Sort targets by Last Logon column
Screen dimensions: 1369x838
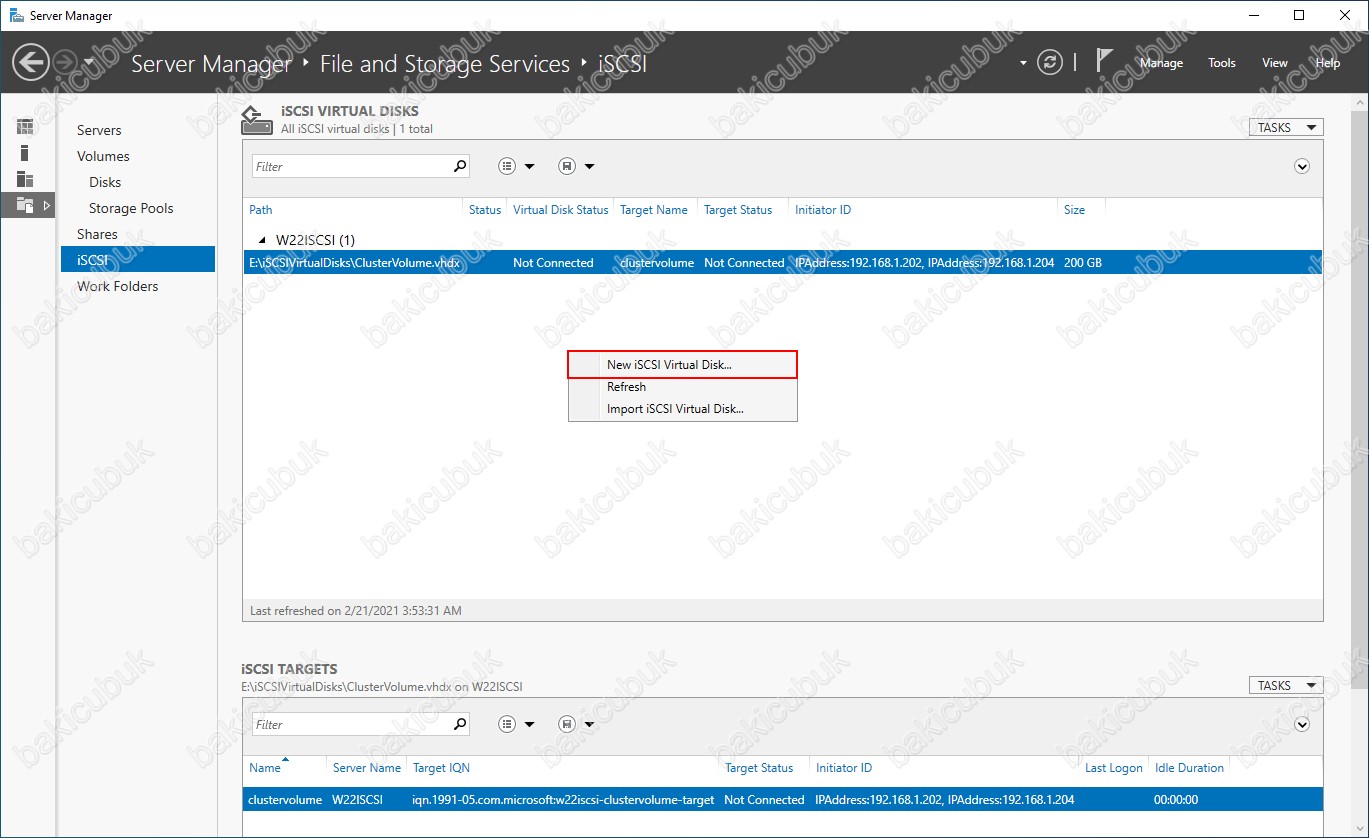(x=1114, y=768)
